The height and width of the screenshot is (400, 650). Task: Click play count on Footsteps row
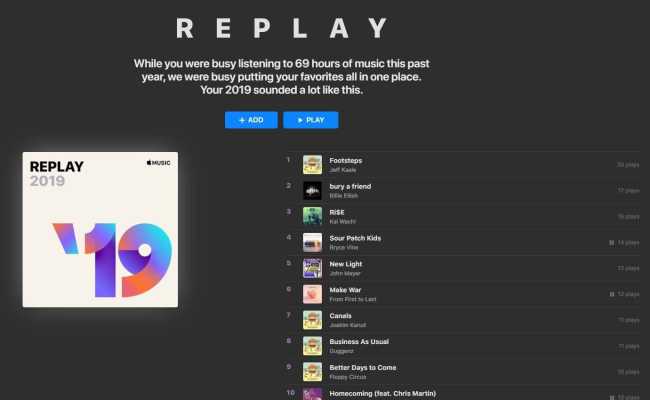pos(628,165)
